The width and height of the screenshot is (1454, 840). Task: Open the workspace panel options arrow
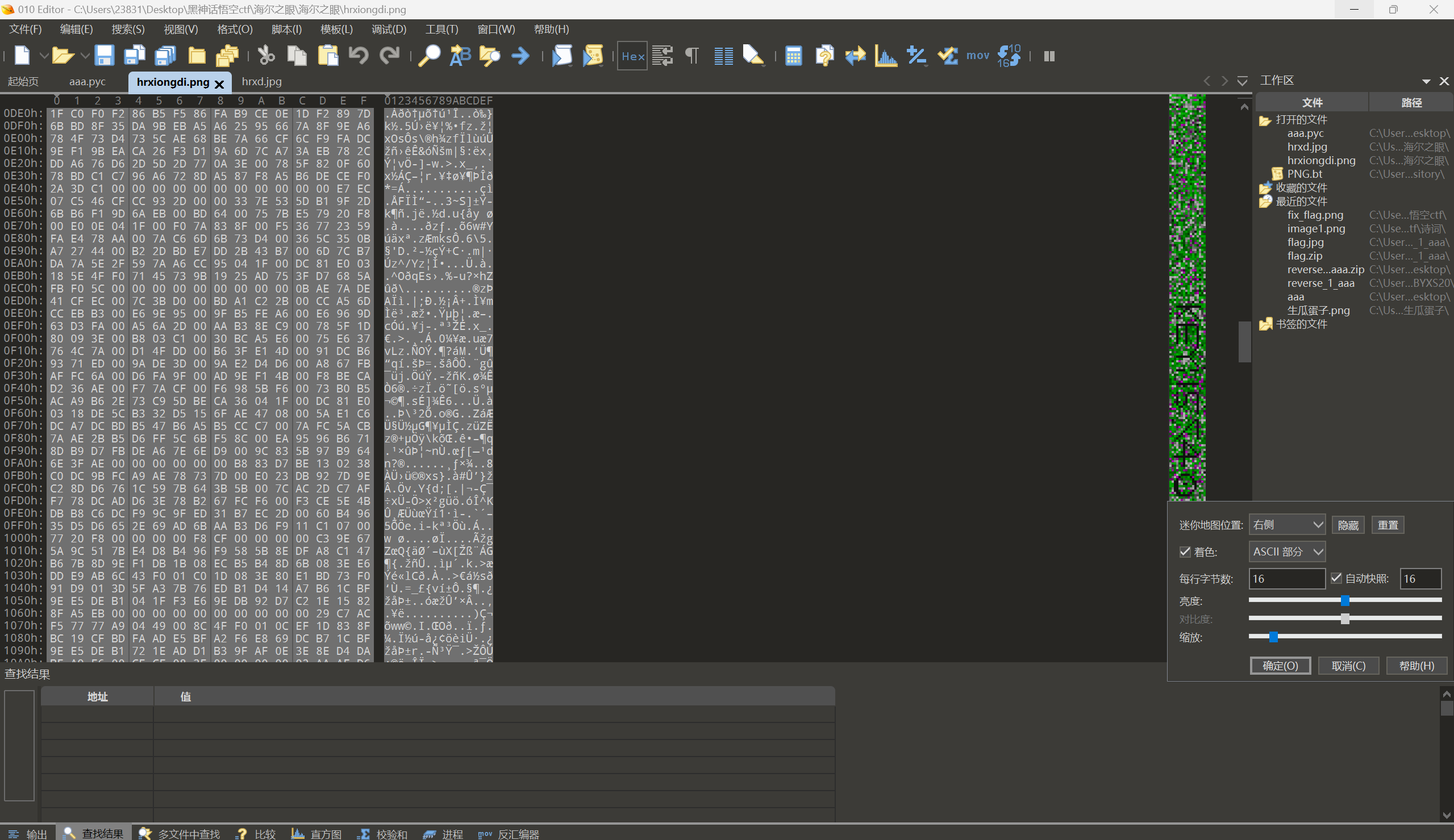pos(1426,81)
